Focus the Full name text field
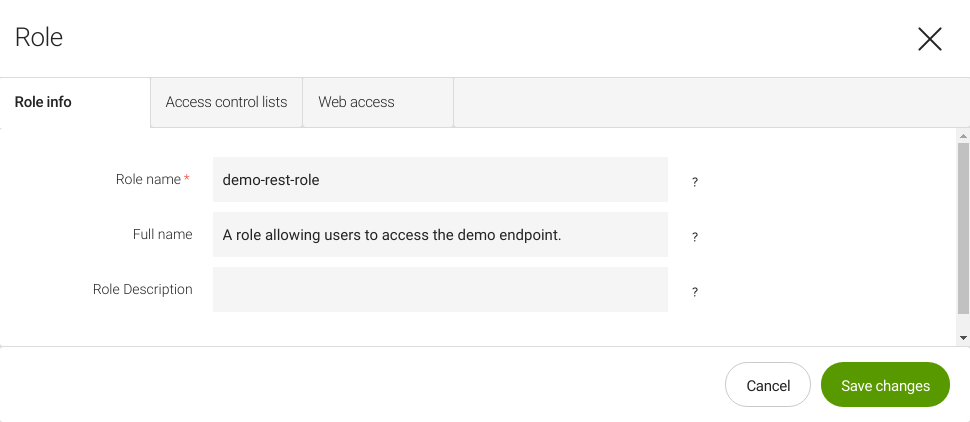 (x=440, y=235)
